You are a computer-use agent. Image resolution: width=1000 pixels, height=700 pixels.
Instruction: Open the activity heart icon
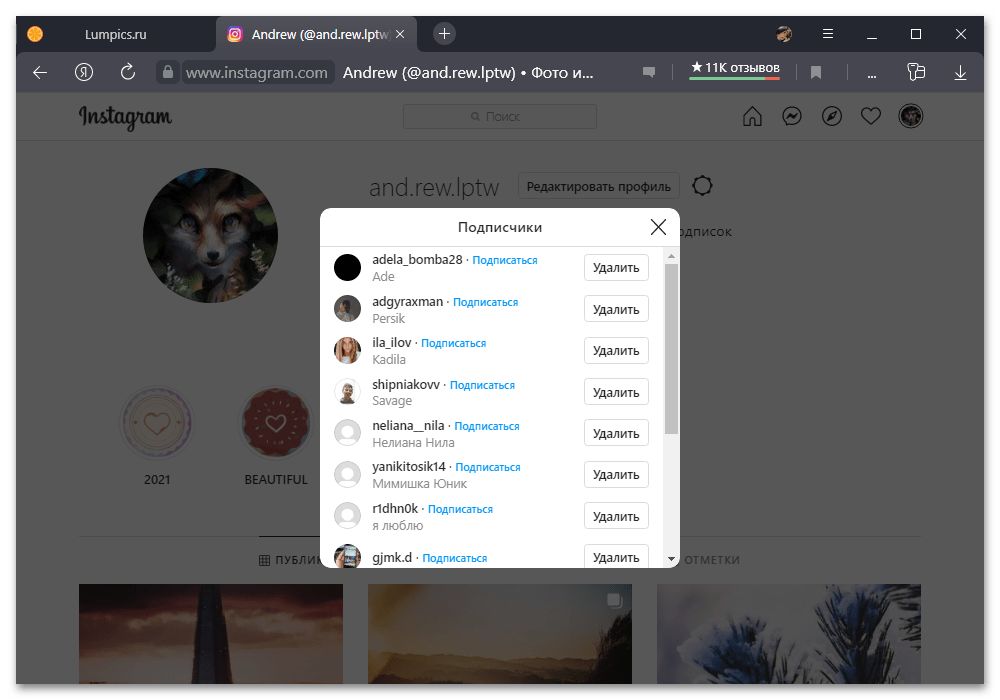(871, 117)
